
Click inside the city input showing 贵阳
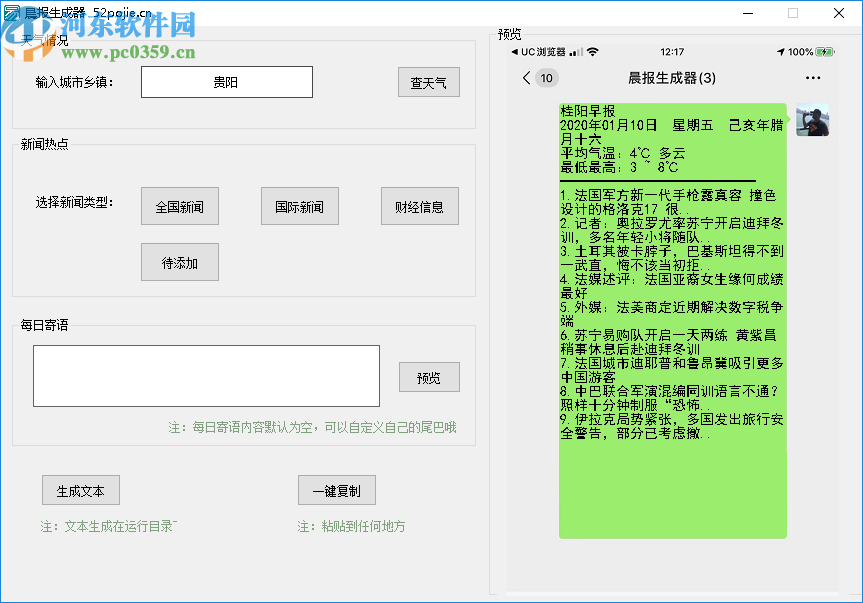227,81
